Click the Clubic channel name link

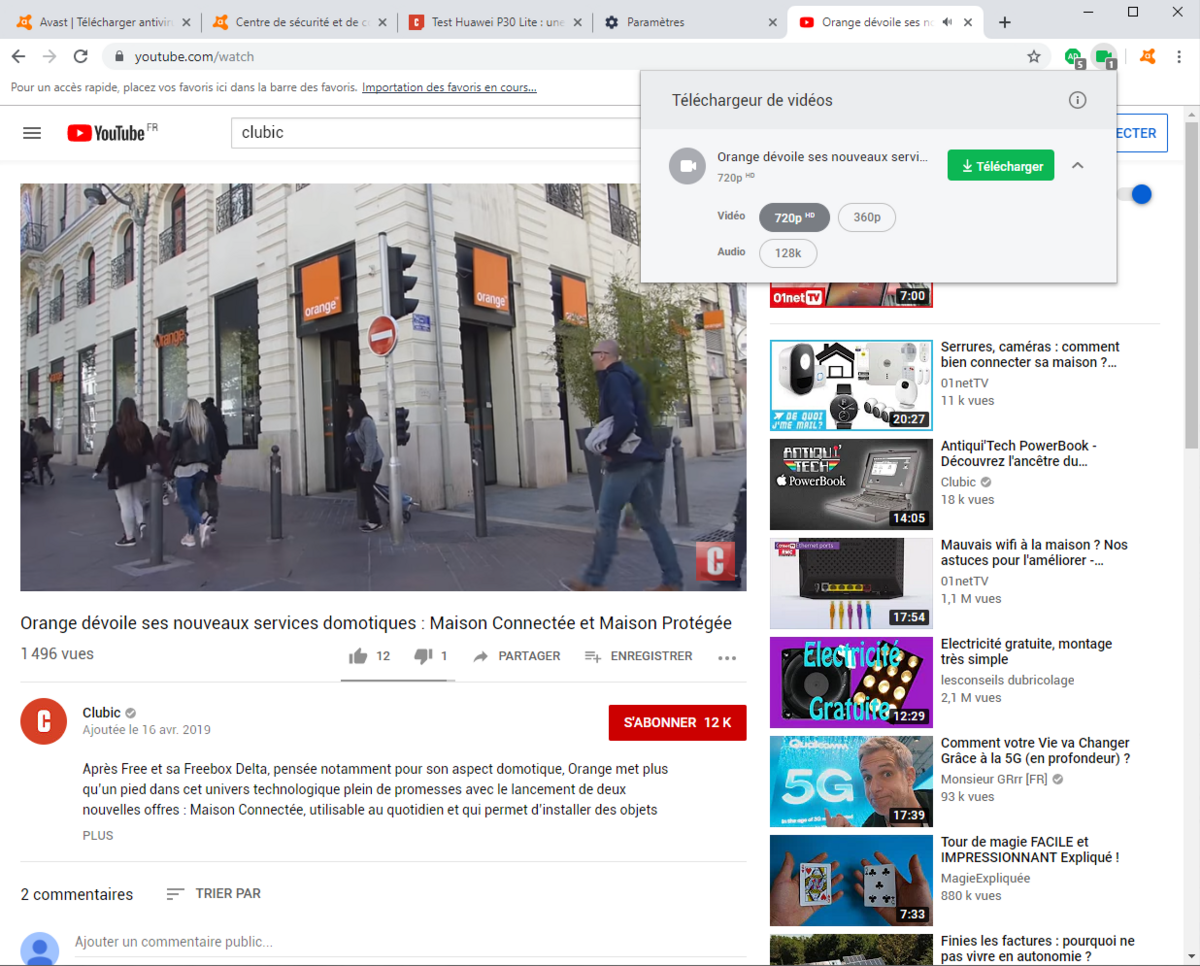(x=101, y=713)
